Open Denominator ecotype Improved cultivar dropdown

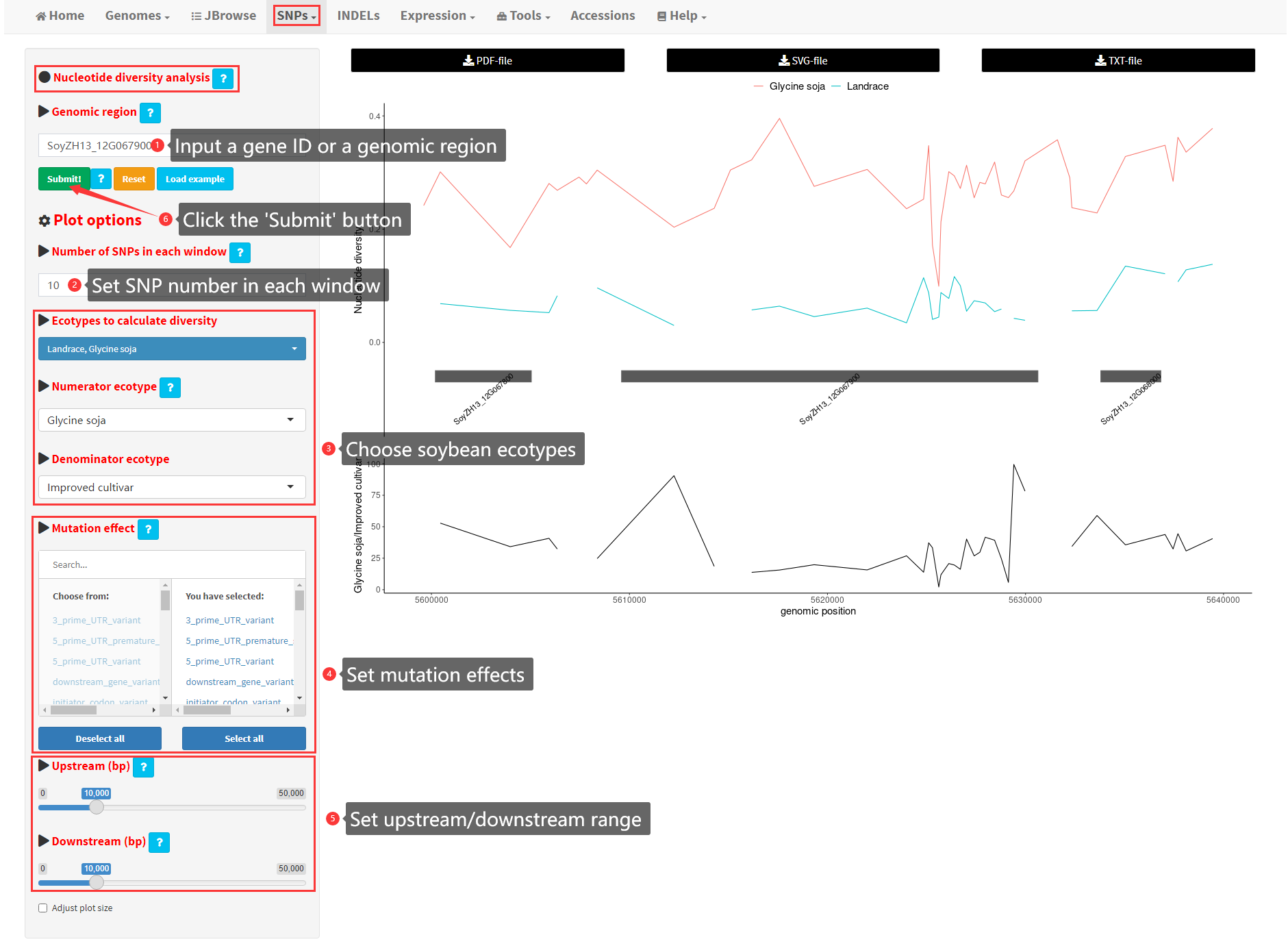pos(171,487)
